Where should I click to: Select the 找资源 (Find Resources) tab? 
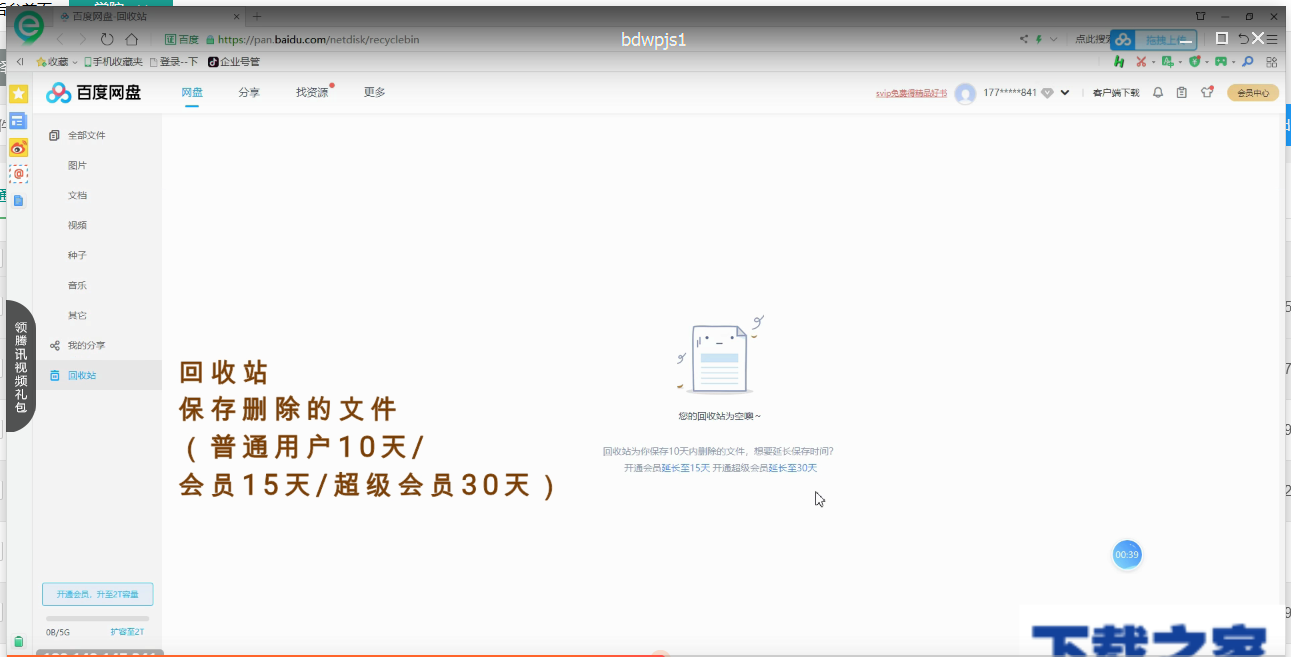pyautogui.click(x=310, y=91)
